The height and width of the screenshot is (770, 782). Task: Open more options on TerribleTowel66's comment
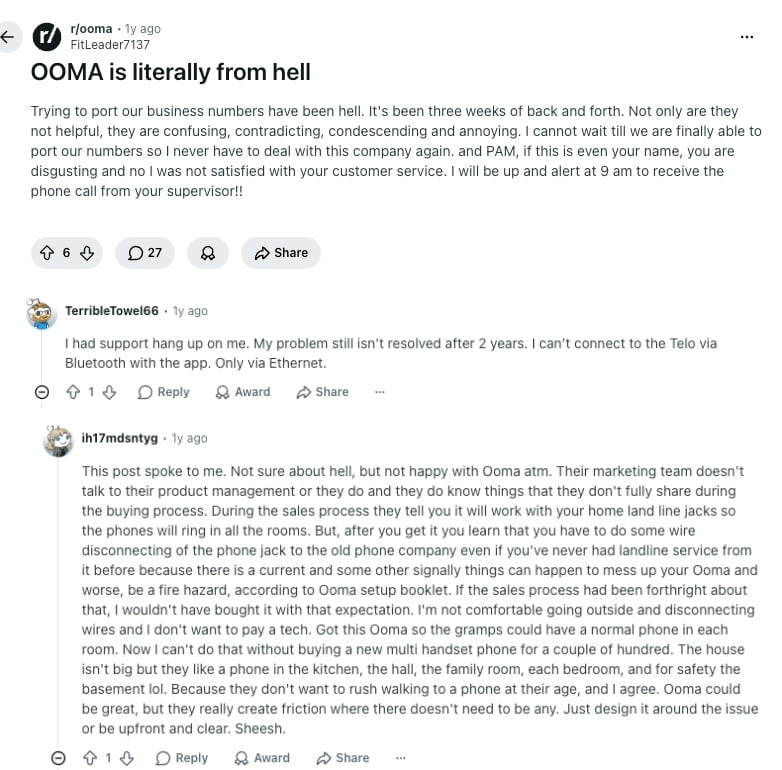[380, 392]
